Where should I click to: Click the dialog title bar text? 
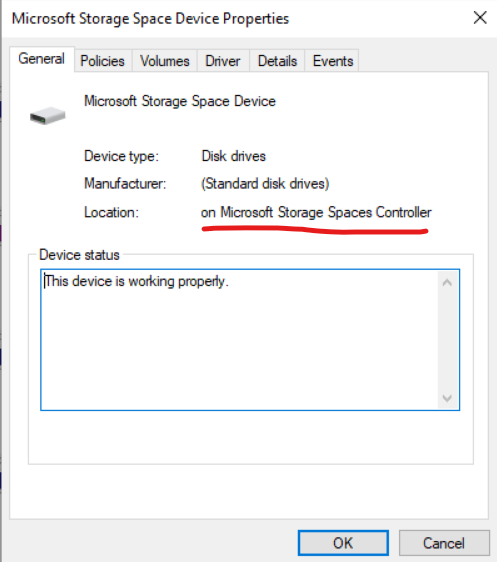click(150, 19)
